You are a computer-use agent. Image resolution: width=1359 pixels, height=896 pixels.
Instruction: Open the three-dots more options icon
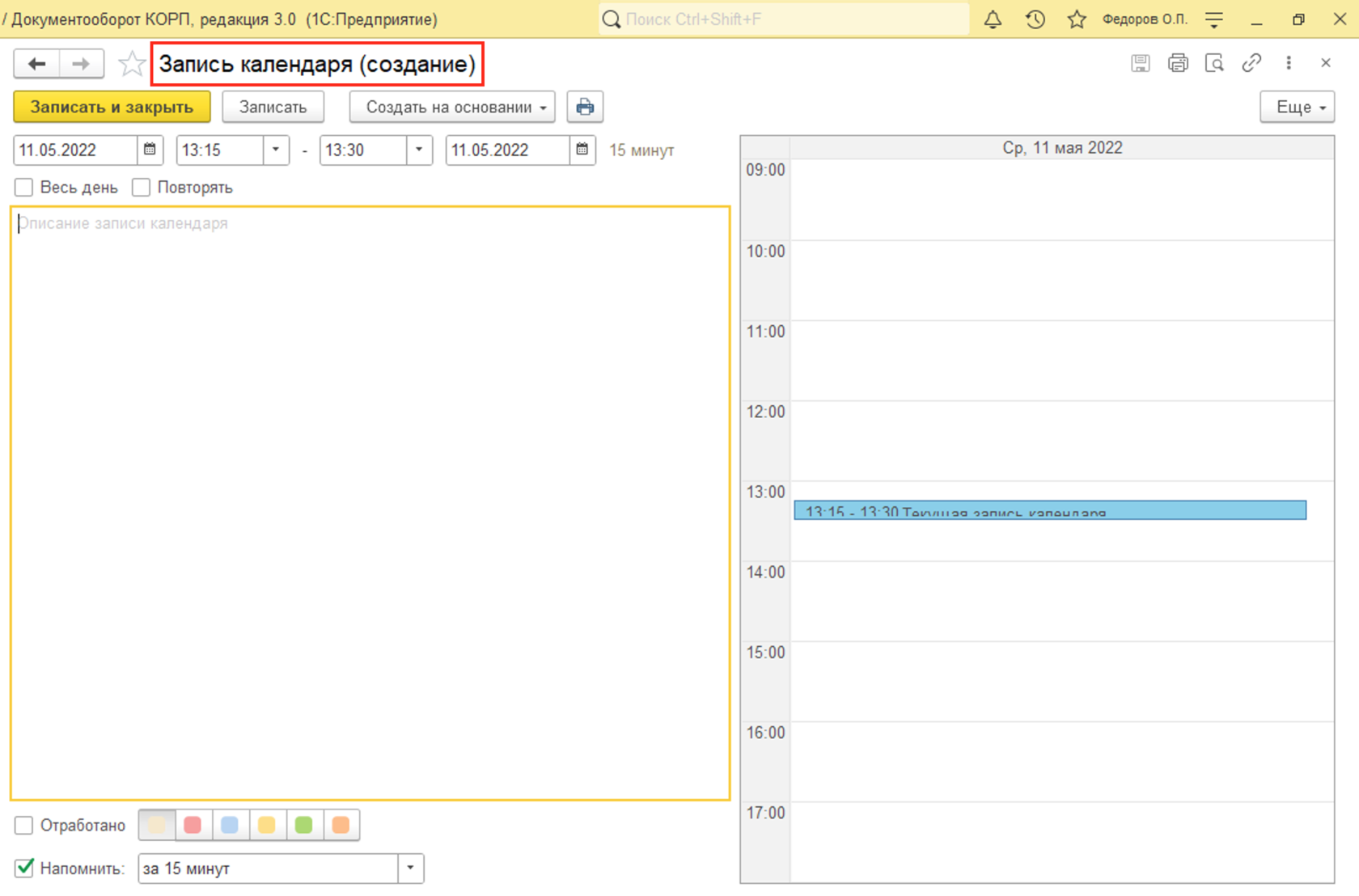point(1289,63)
